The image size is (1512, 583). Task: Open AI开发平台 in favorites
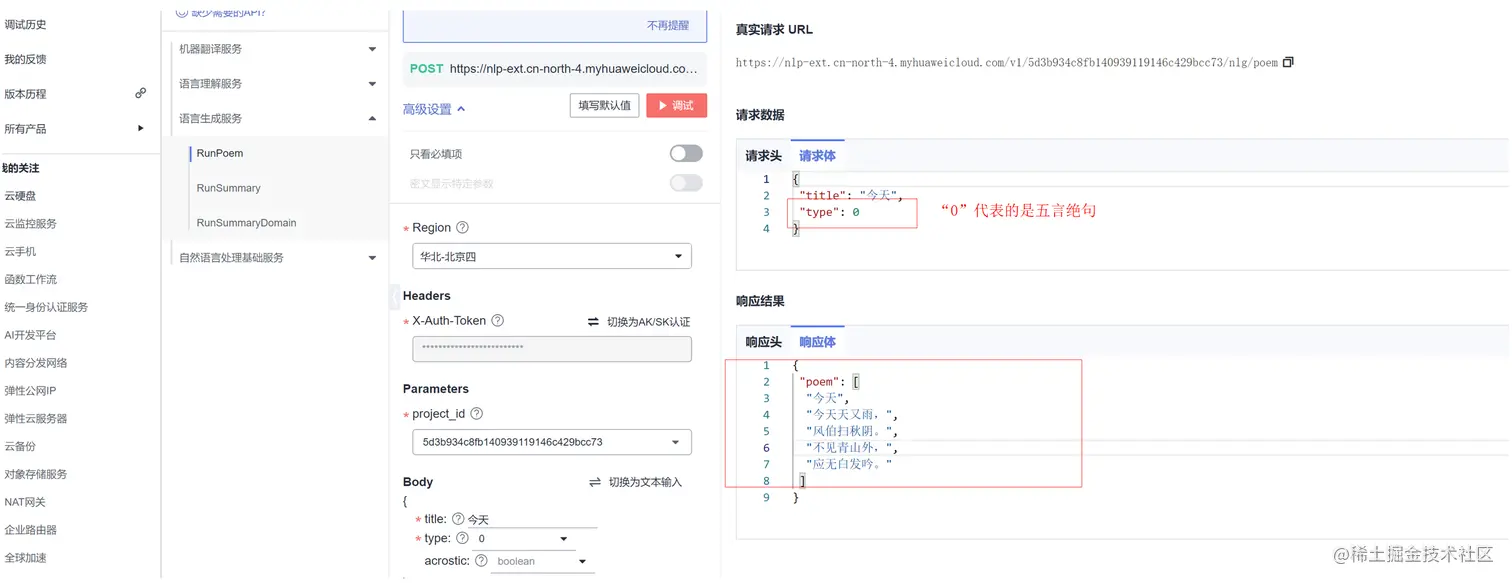point(30,335)
